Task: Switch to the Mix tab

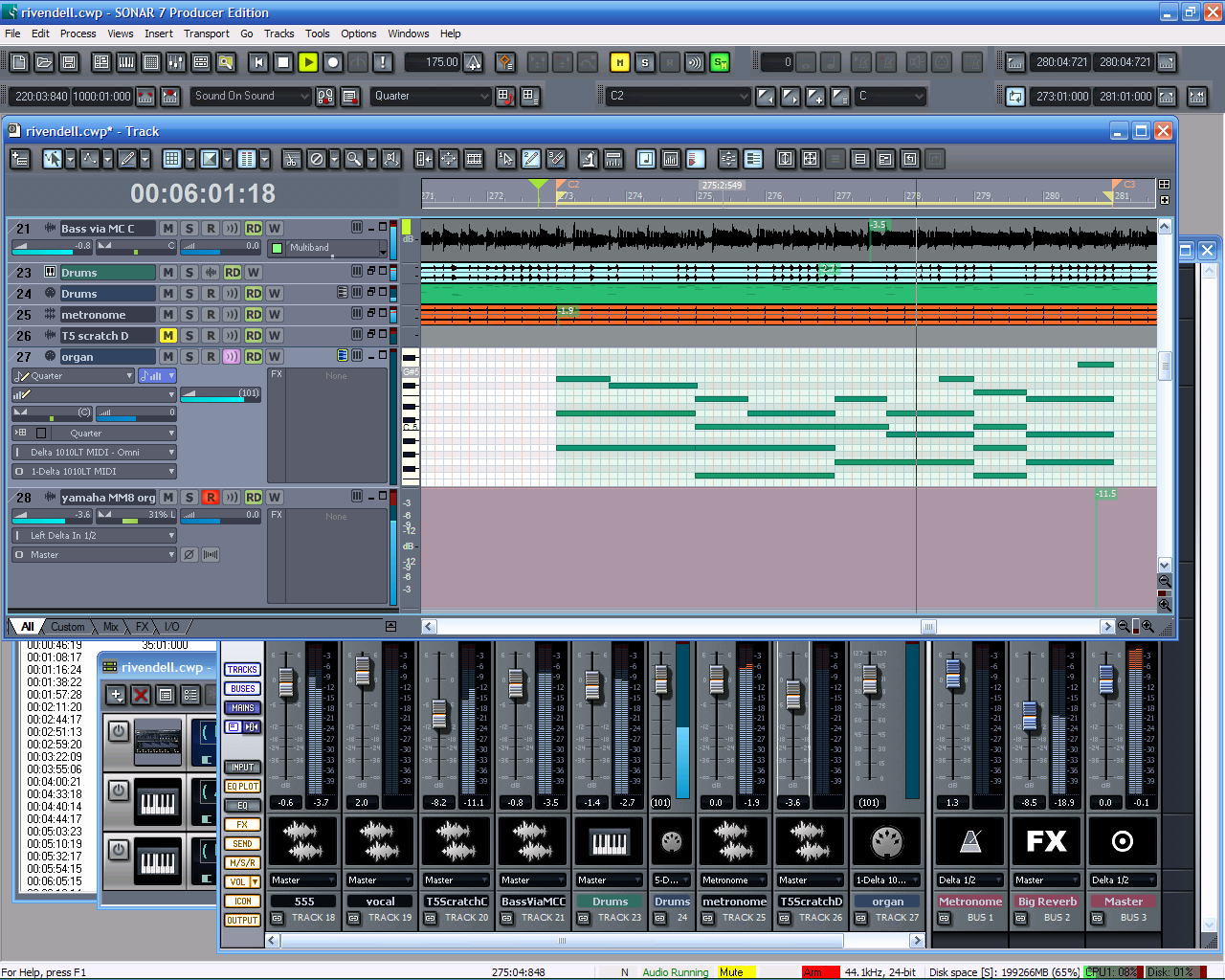Action: click(x=111, y=627)
